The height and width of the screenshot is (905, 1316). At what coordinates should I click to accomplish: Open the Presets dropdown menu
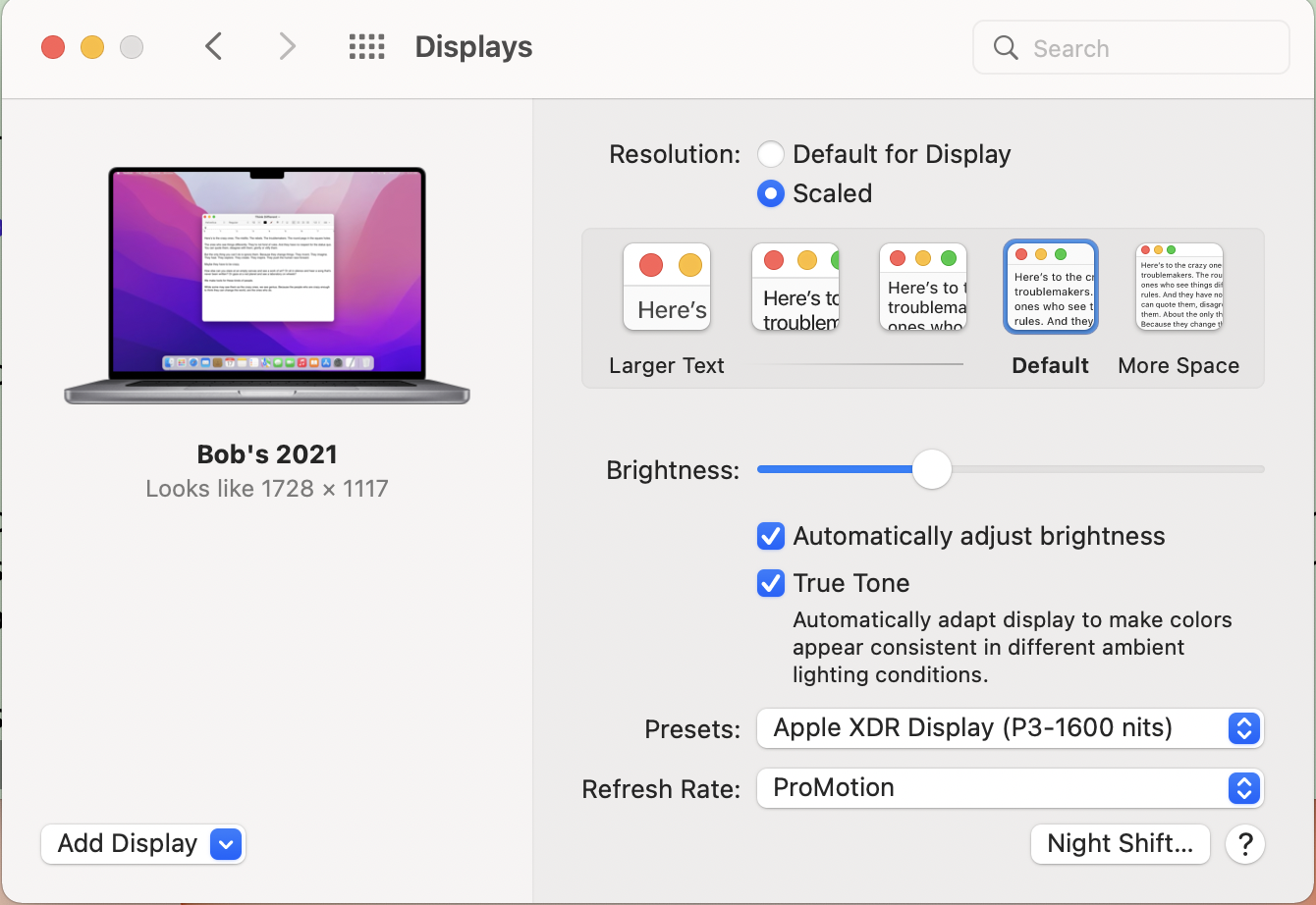pos(1010,728)
